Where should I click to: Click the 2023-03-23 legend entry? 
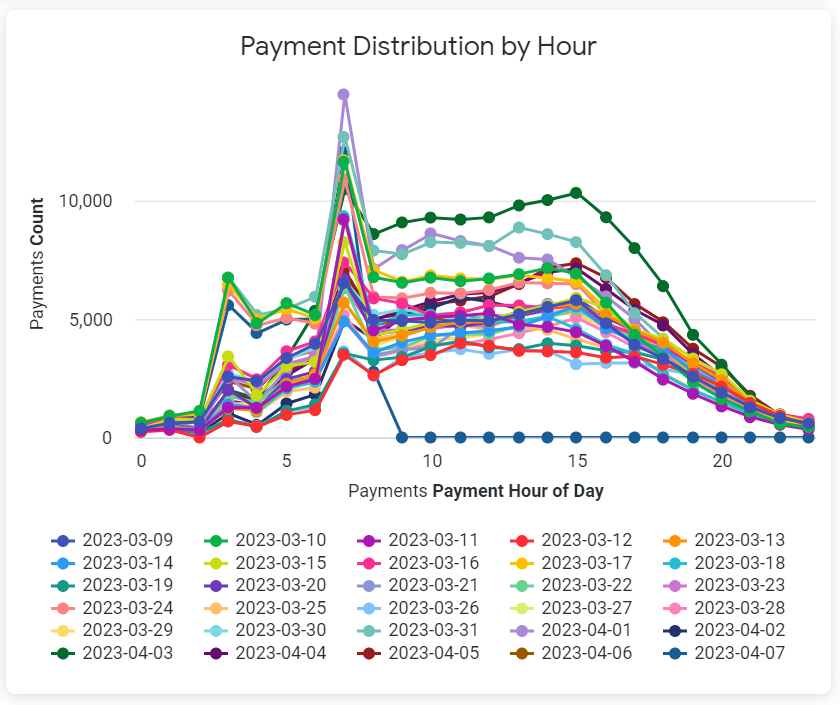(x=724, y=585)
